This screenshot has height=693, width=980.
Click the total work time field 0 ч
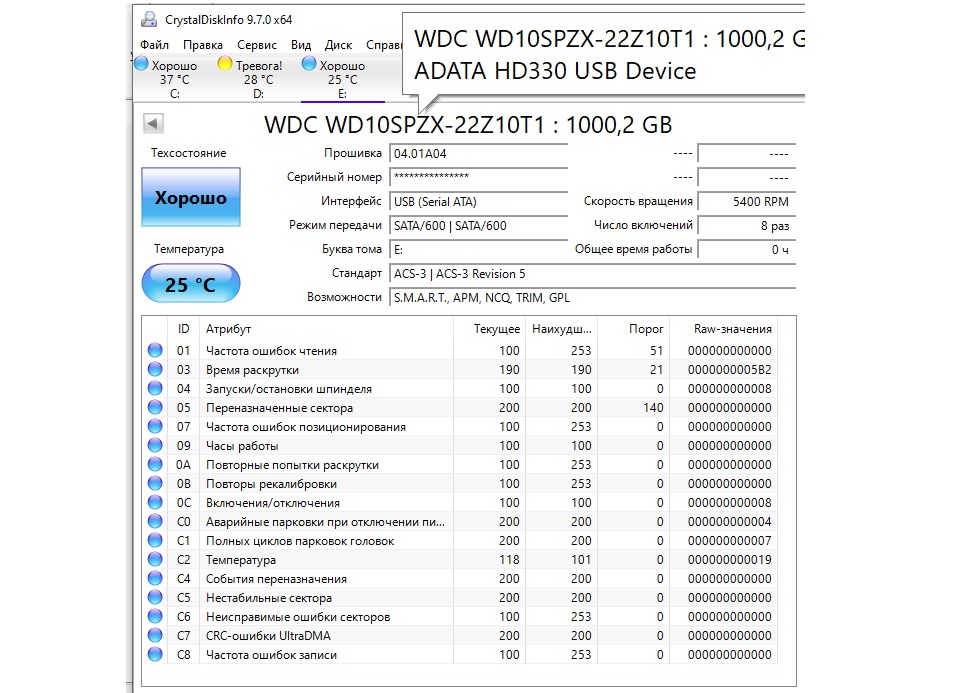pos(747,249)
